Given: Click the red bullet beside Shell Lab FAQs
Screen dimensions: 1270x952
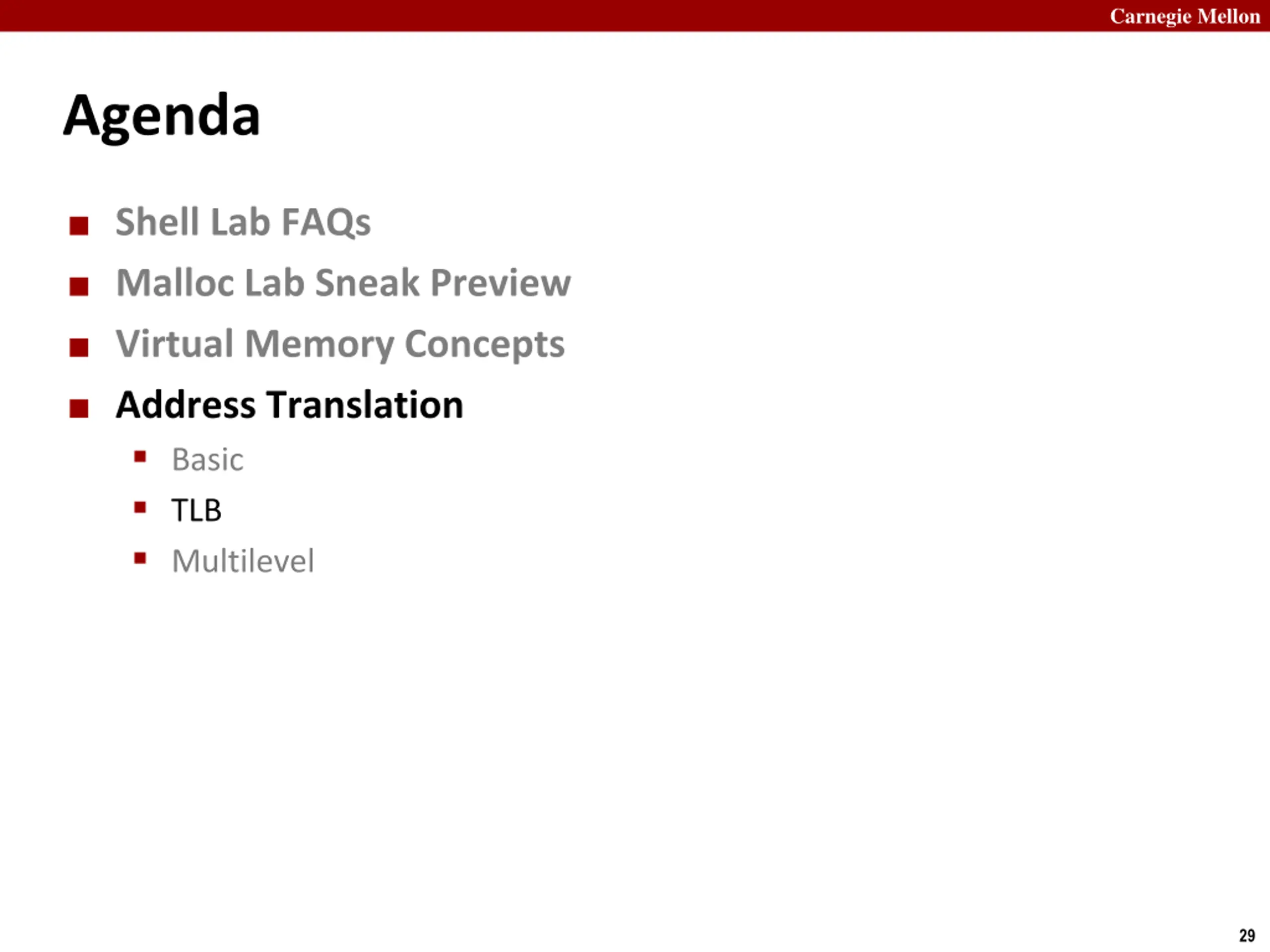Looking at the screenshot, I should point(79,226).
